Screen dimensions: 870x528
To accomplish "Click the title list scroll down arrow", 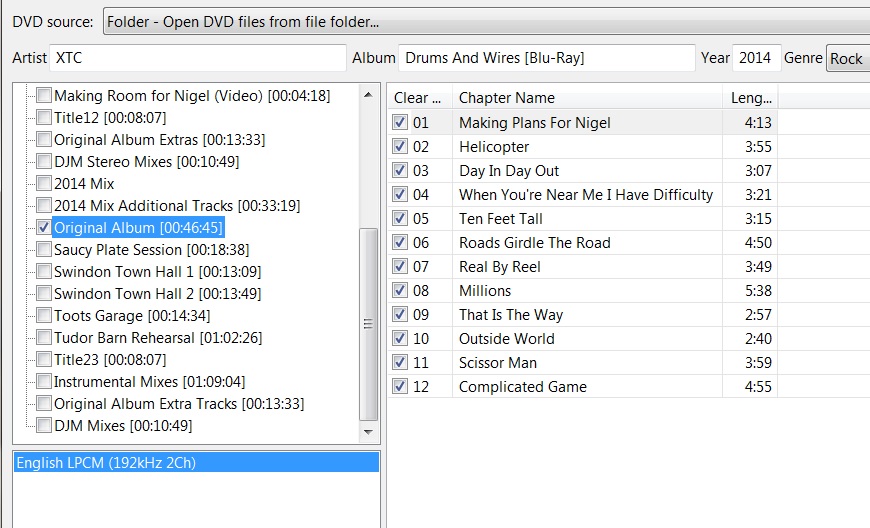I will tap(368, 431).
